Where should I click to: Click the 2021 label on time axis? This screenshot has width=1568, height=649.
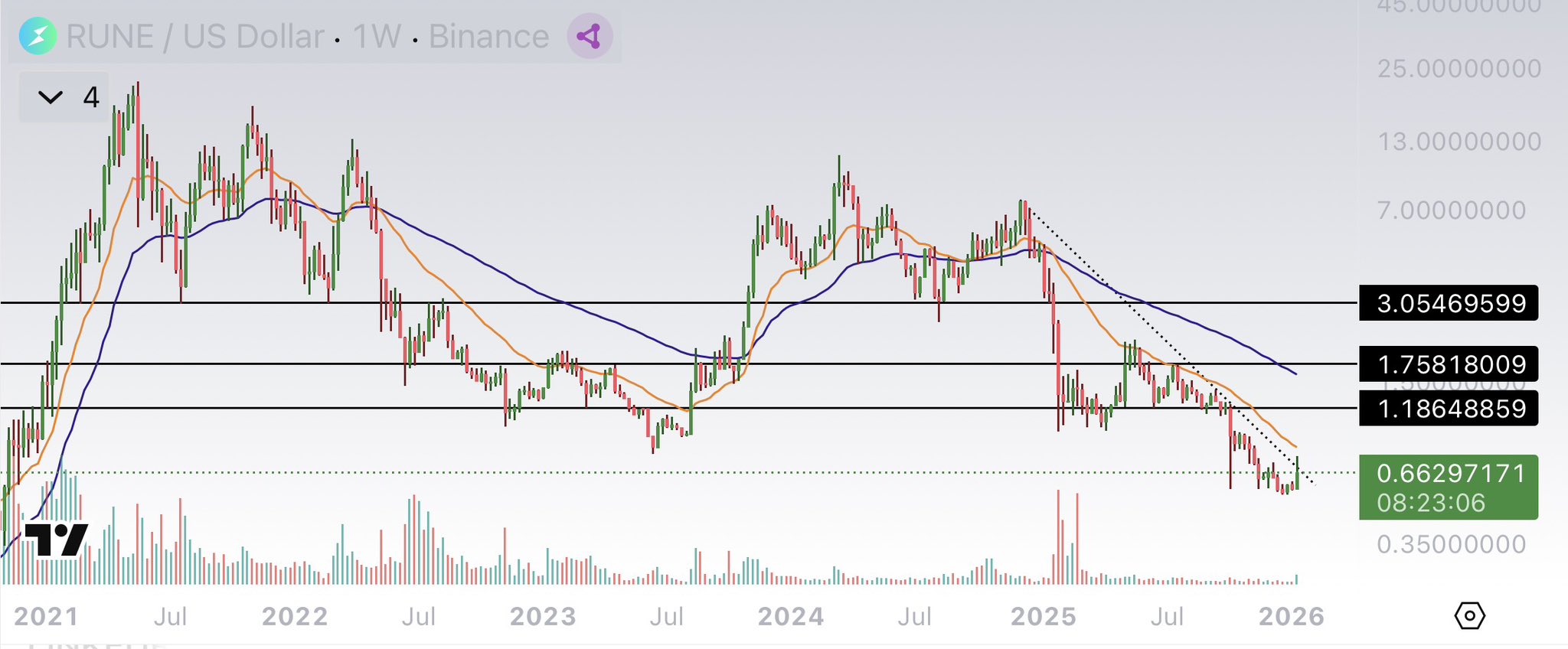pos(46,616)
